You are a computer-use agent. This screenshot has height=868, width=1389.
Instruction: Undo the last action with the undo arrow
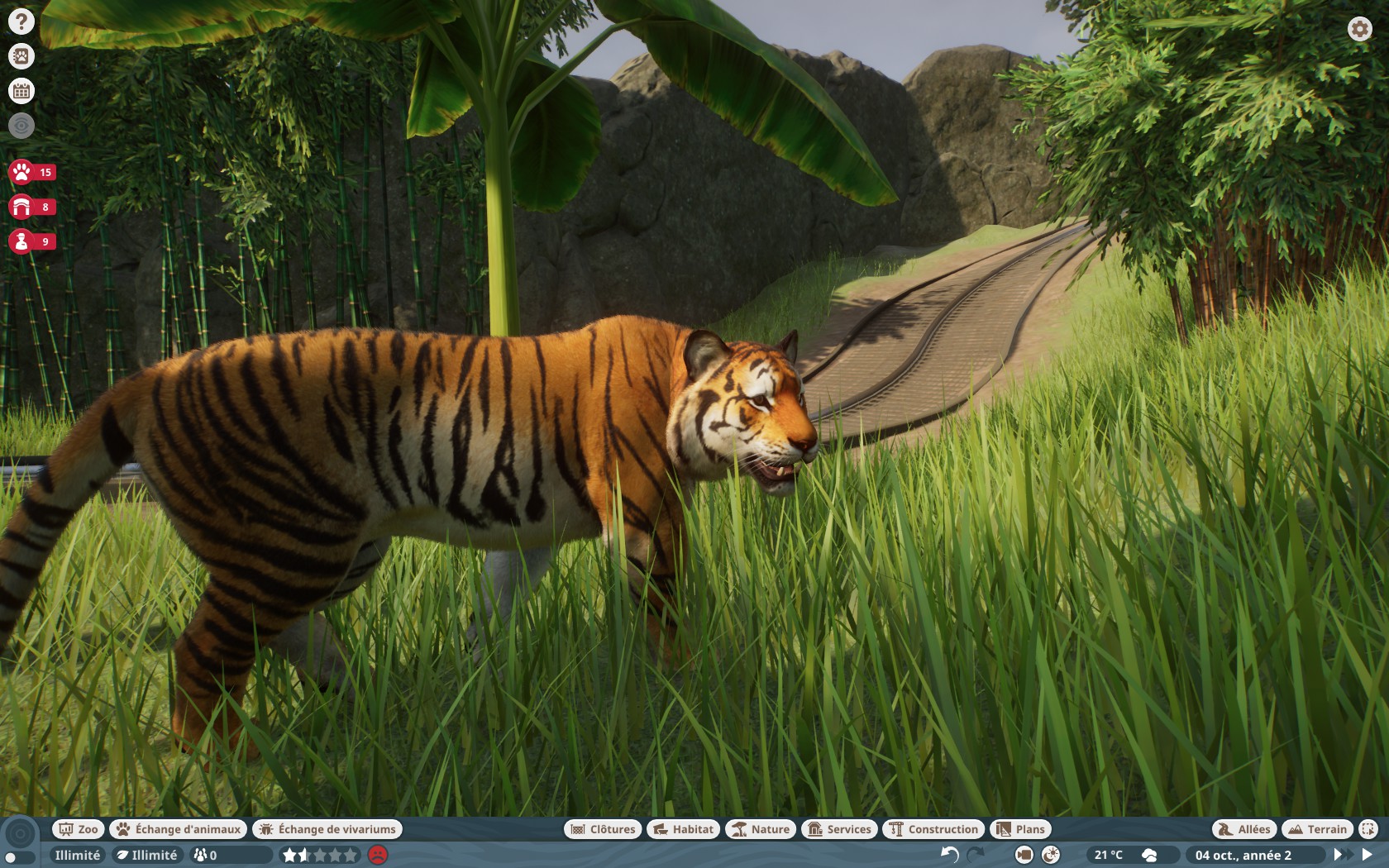(950, 855)
